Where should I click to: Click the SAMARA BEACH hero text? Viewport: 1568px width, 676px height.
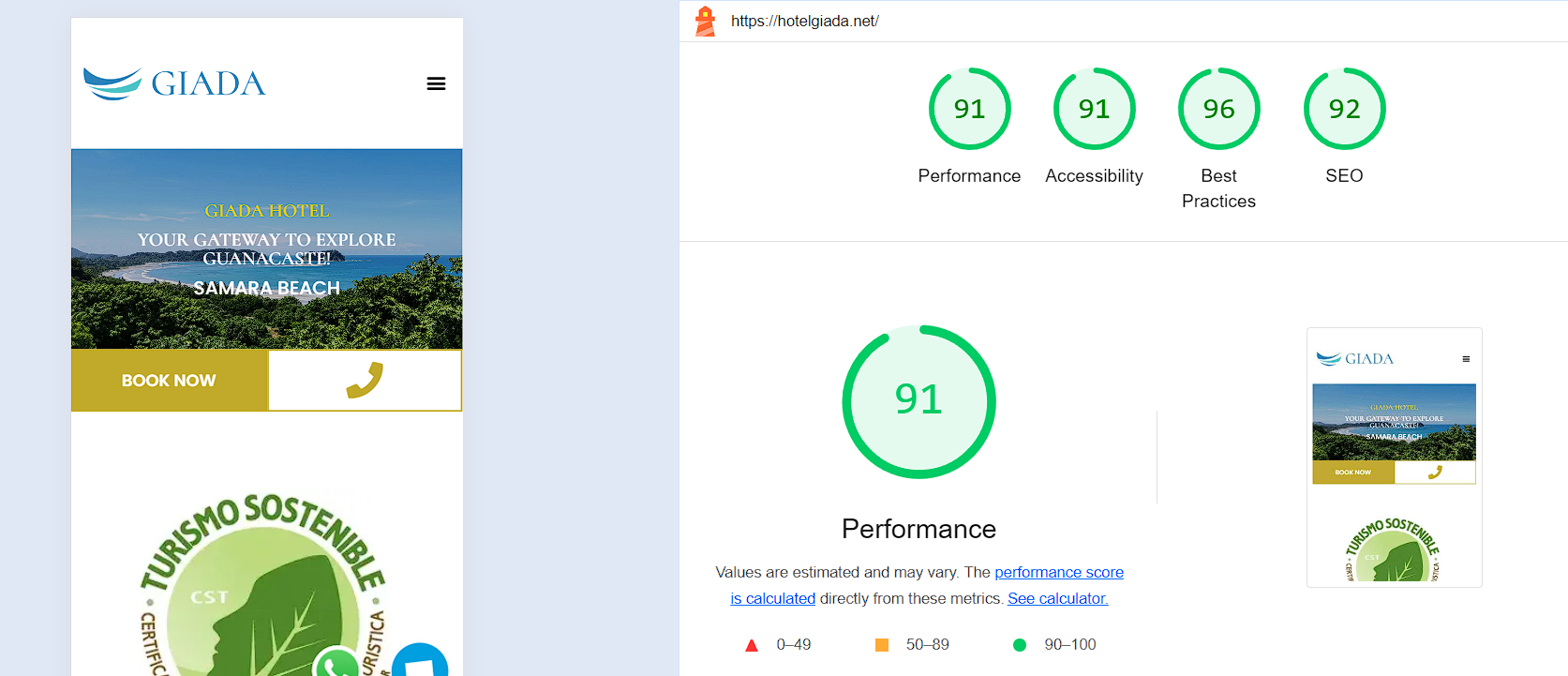(x=267, y=288)
